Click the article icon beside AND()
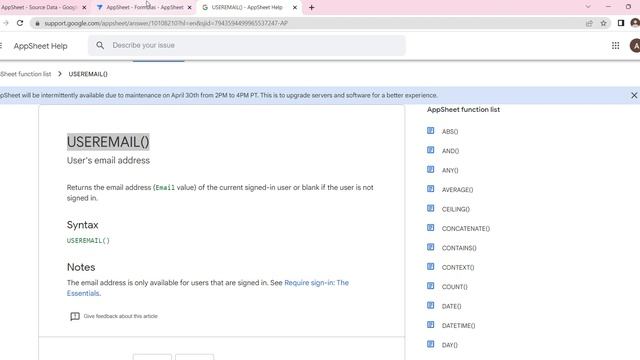The height and width of the screenshot is (360, 640). pos(431,150)
